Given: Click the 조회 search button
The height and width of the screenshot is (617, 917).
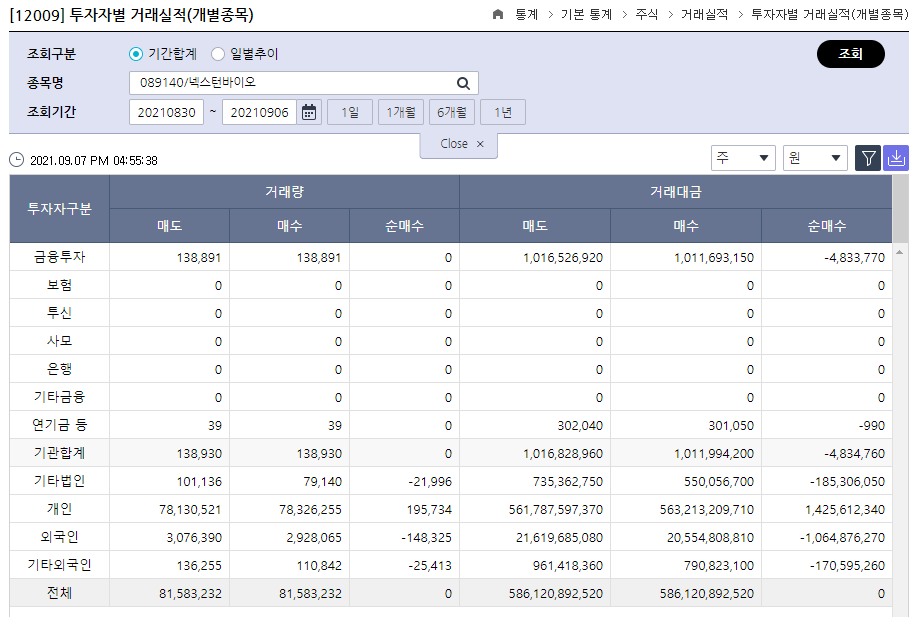Looking at the screenshot, I should point(850,54).
